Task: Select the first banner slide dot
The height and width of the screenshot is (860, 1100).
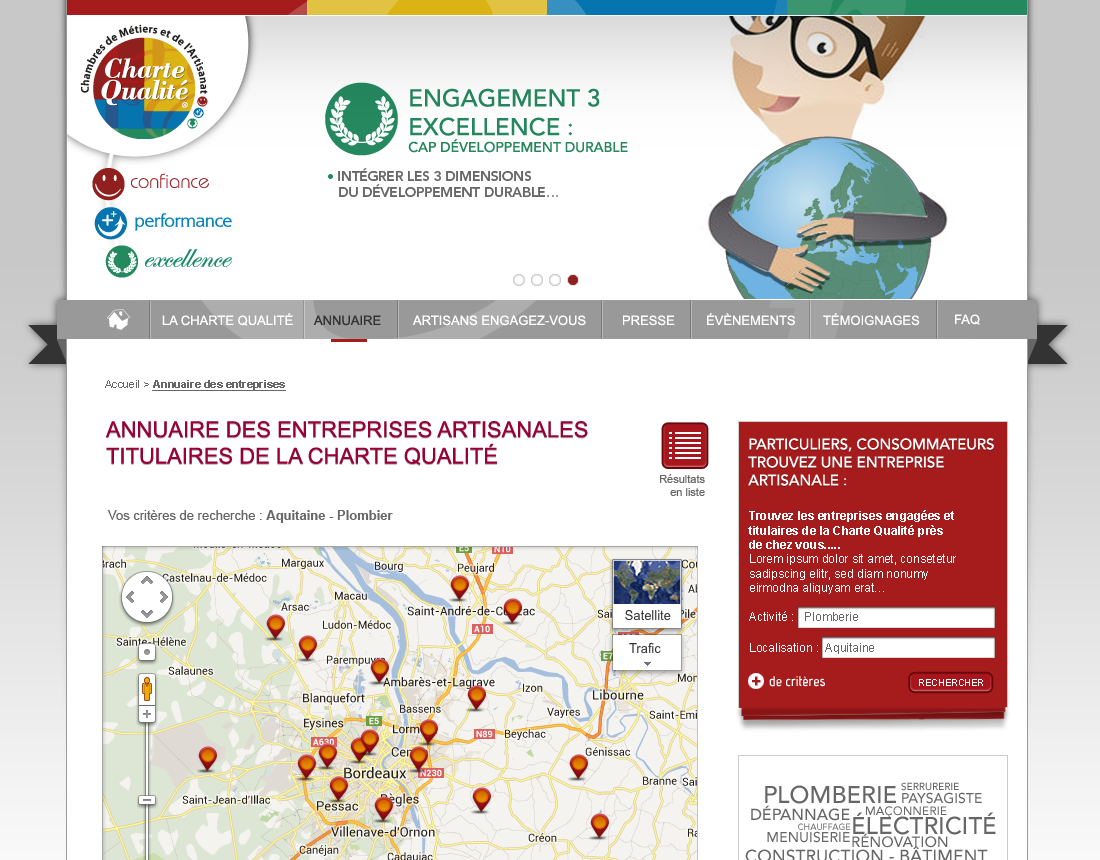Action: pyautogui.click(x=519, y=280)
